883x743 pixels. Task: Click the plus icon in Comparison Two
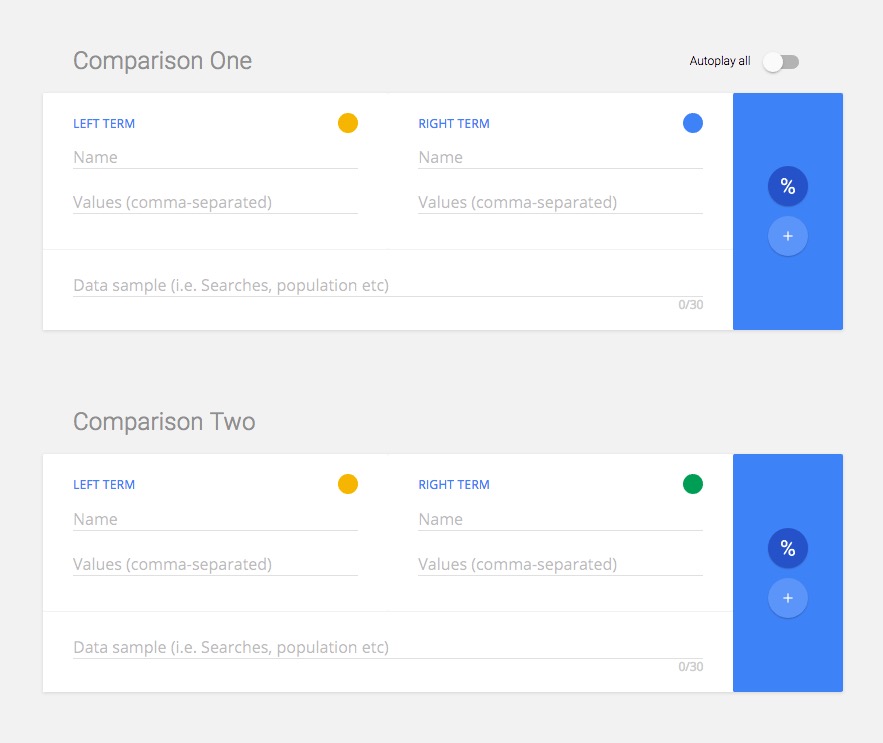click(788, 598)
